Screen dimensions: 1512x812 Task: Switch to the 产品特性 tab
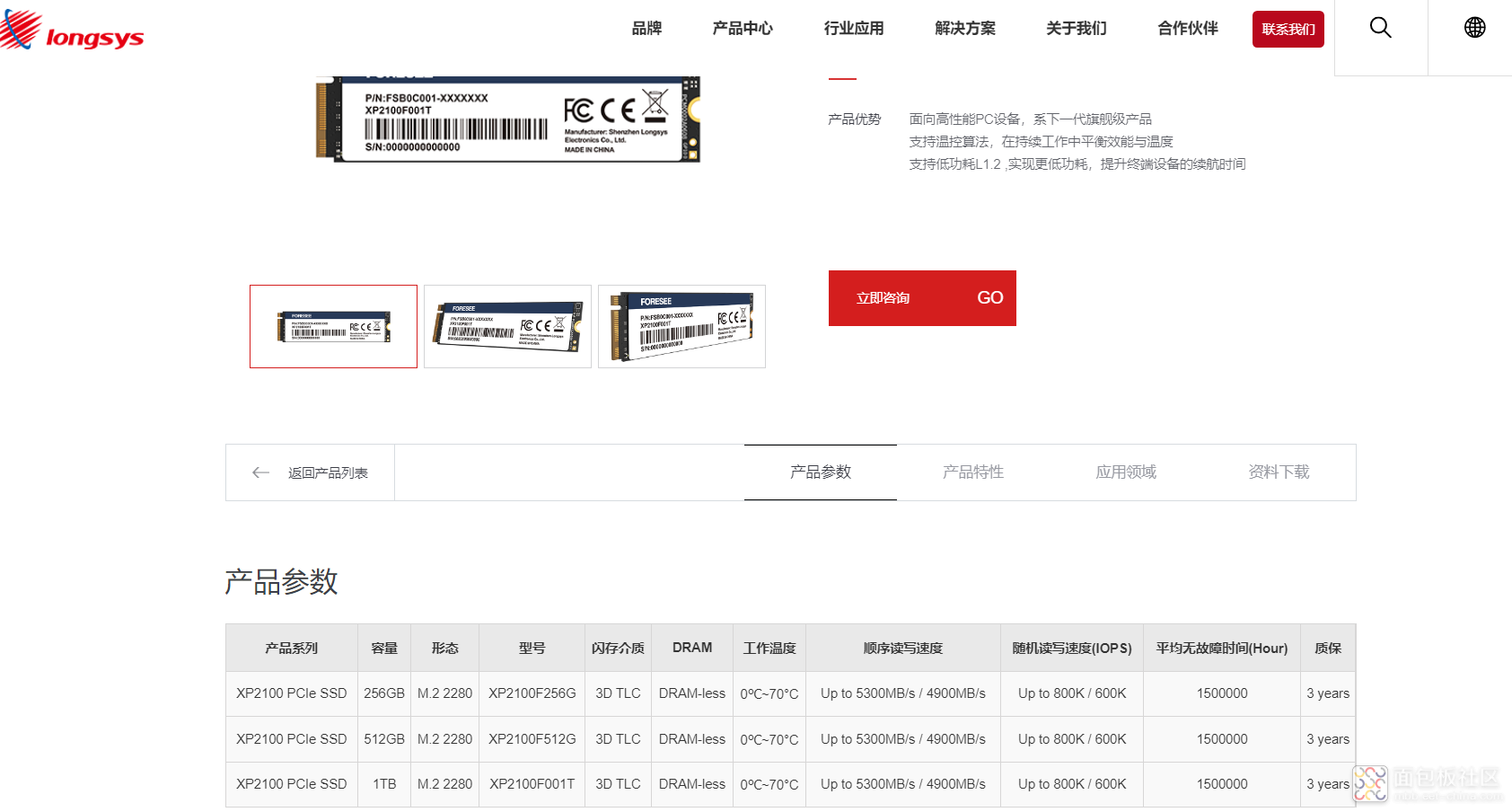973,472
